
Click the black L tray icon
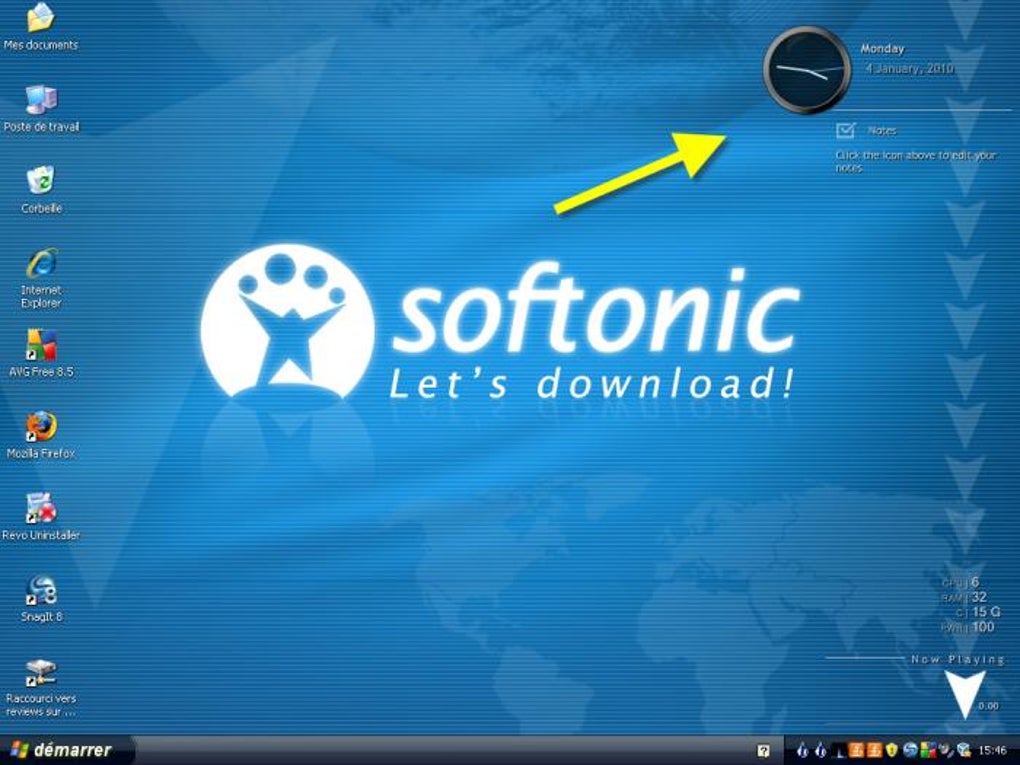point(840,751)
